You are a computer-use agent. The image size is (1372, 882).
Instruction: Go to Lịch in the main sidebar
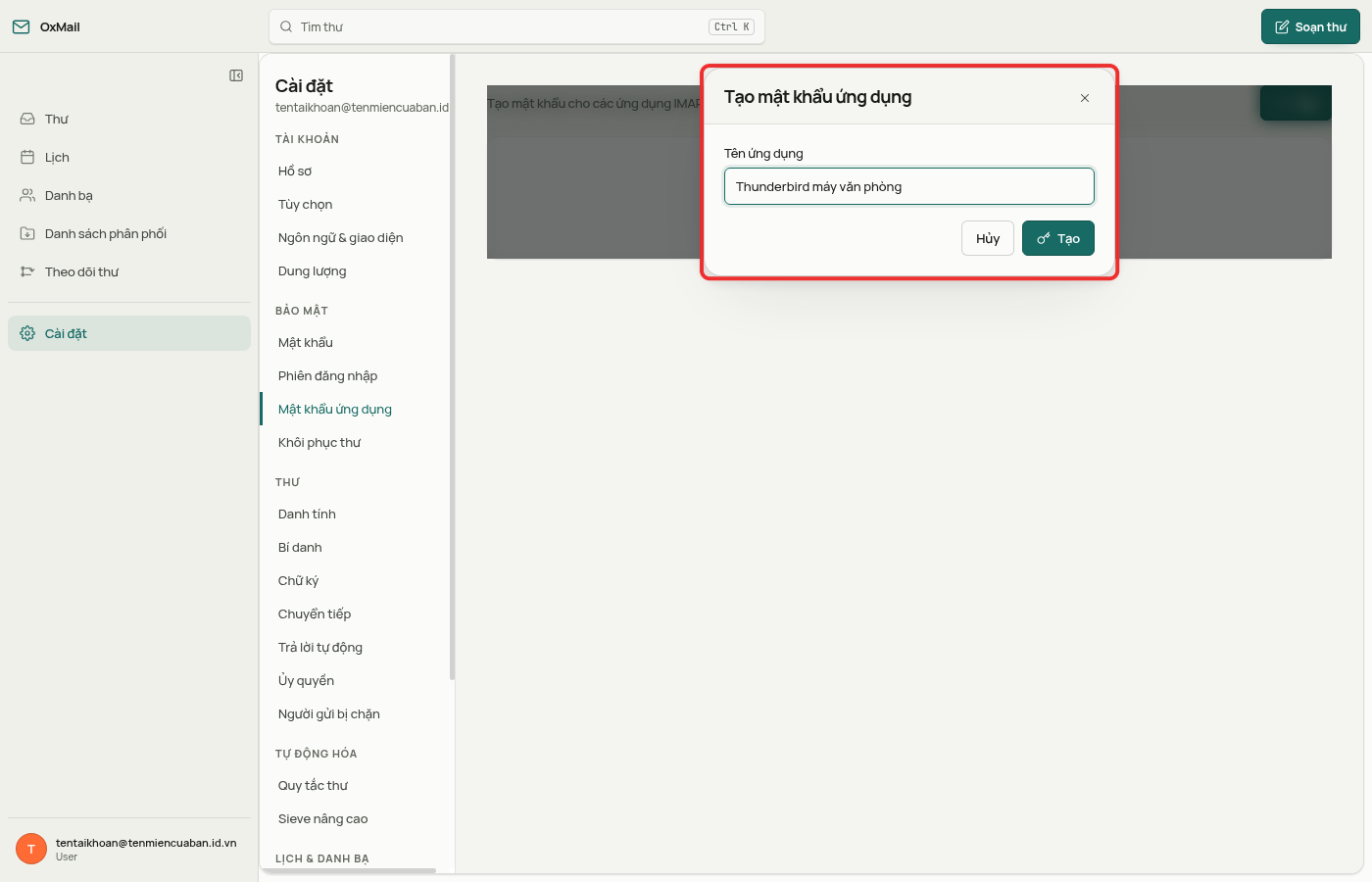tap(129, 157)
